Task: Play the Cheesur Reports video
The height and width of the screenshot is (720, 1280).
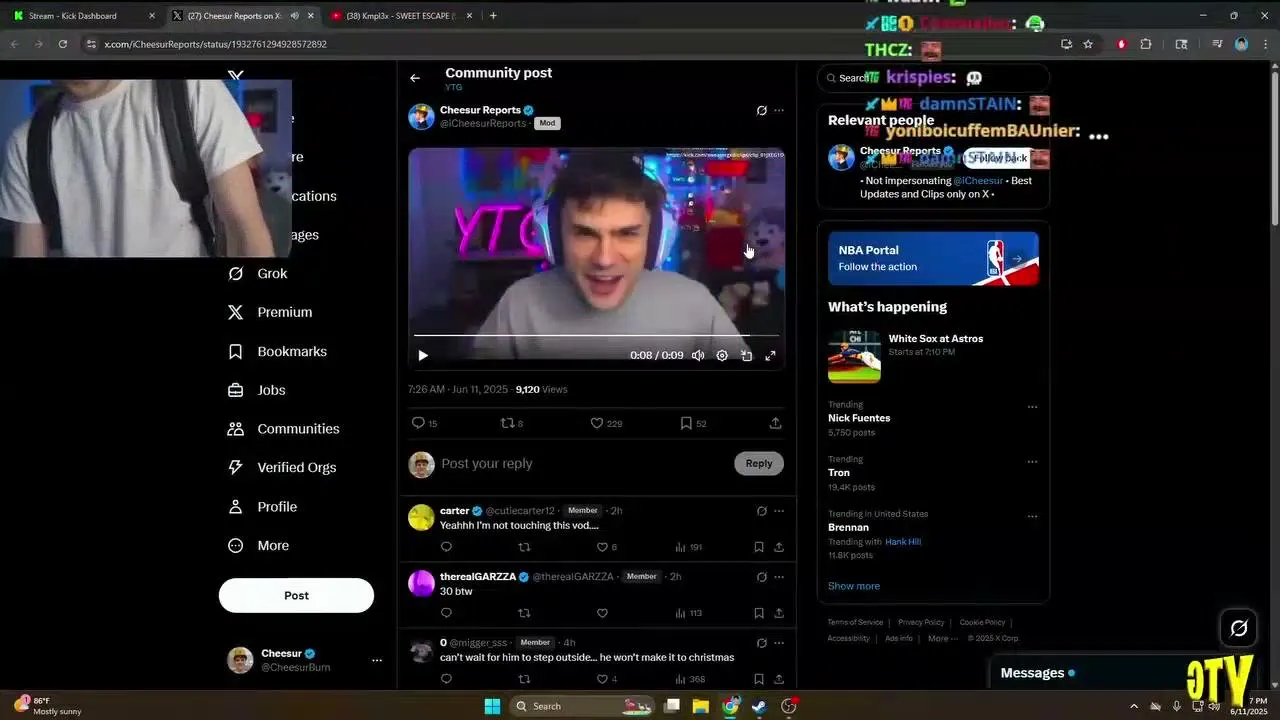Action: (423, 355)
